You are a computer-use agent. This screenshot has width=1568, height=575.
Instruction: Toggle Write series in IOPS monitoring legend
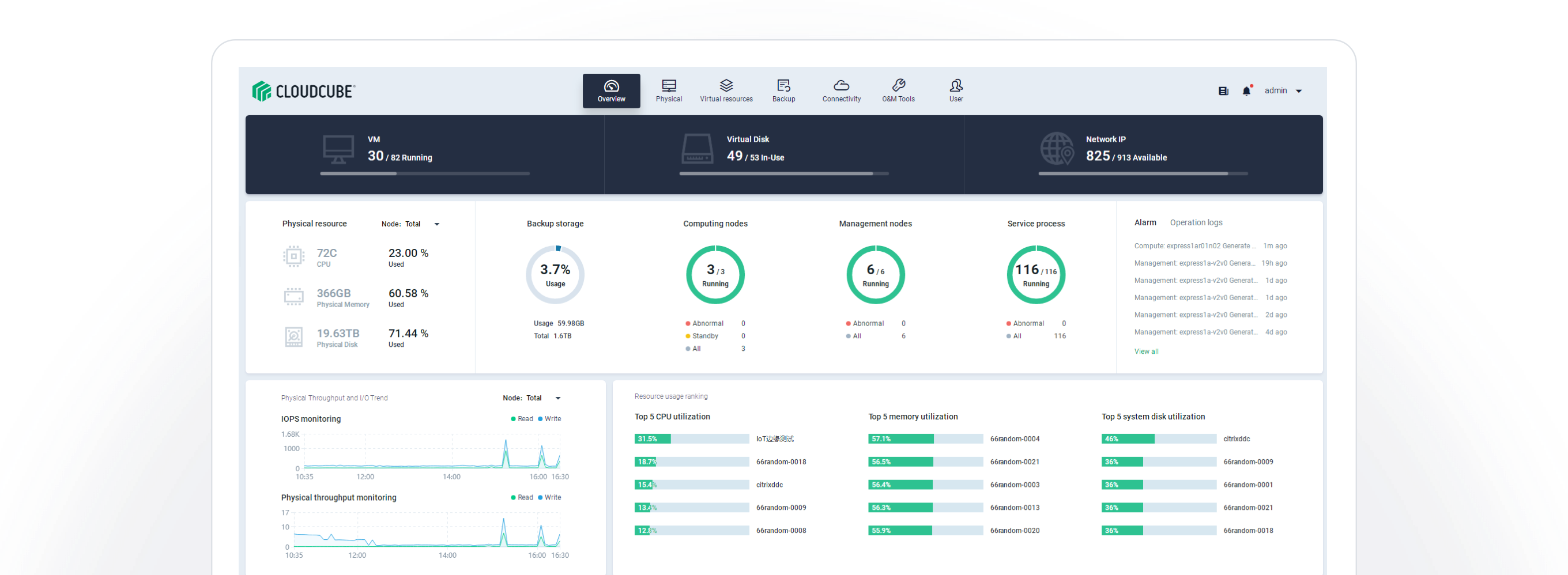[549, 419]
